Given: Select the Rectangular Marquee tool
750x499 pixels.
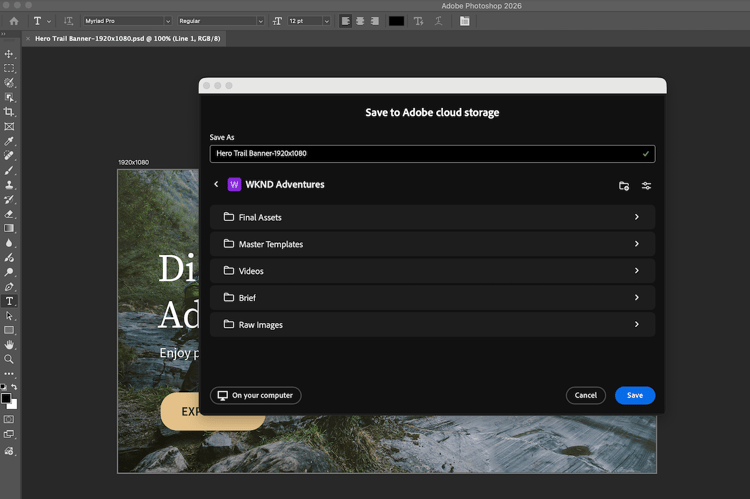Looking at the screenshot, I should coord(9,68).
